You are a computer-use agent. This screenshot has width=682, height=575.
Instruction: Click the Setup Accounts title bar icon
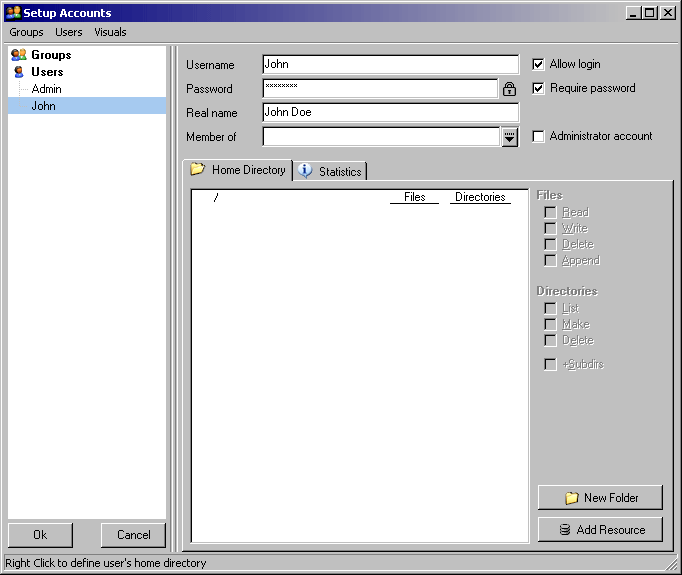click(x=13, y=13)
